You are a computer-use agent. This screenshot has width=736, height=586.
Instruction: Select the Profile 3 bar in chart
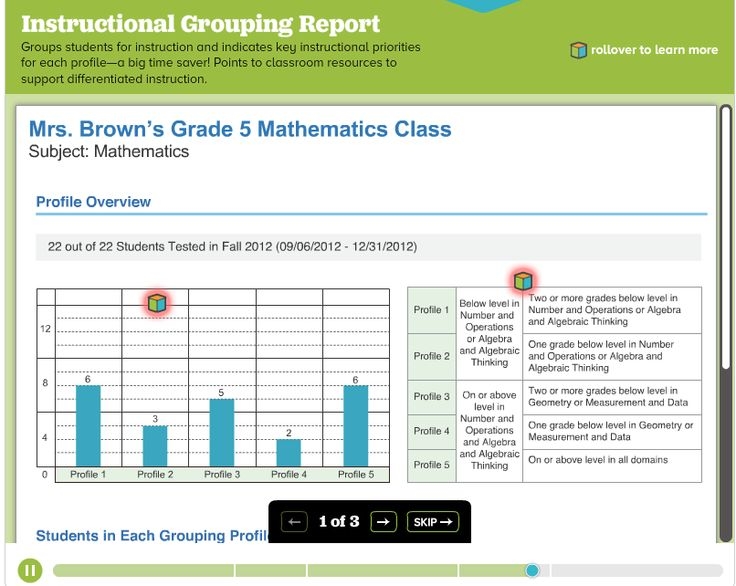[222, 433]
